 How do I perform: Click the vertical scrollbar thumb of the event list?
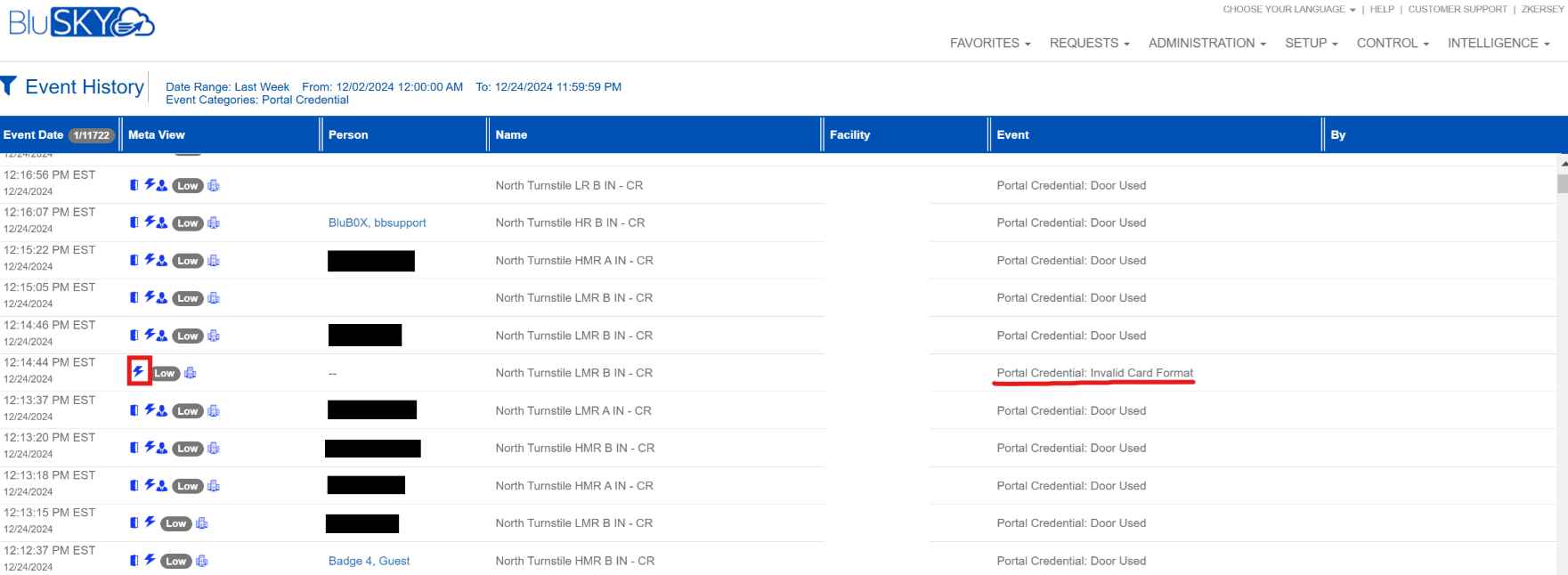coord(1562,183)
